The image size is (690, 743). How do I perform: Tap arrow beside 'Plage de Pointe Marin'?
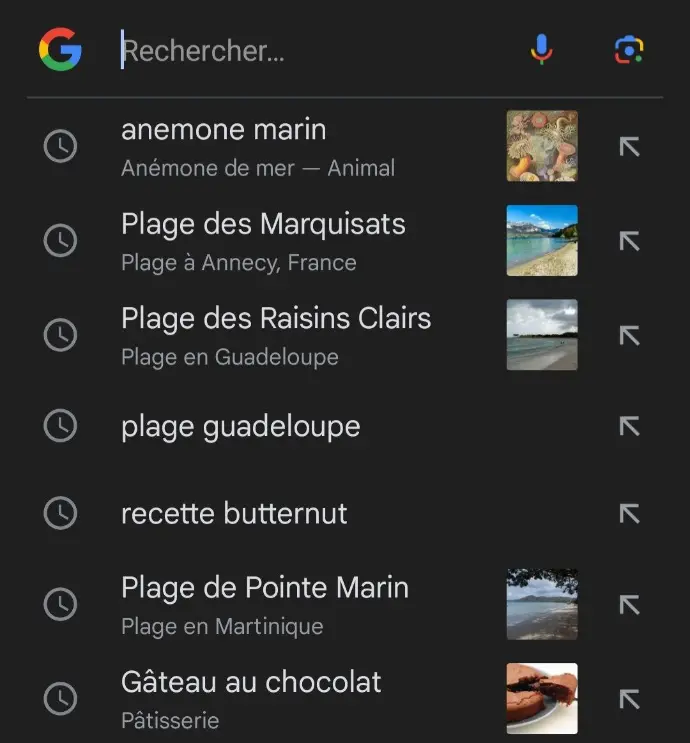[629, 604]
